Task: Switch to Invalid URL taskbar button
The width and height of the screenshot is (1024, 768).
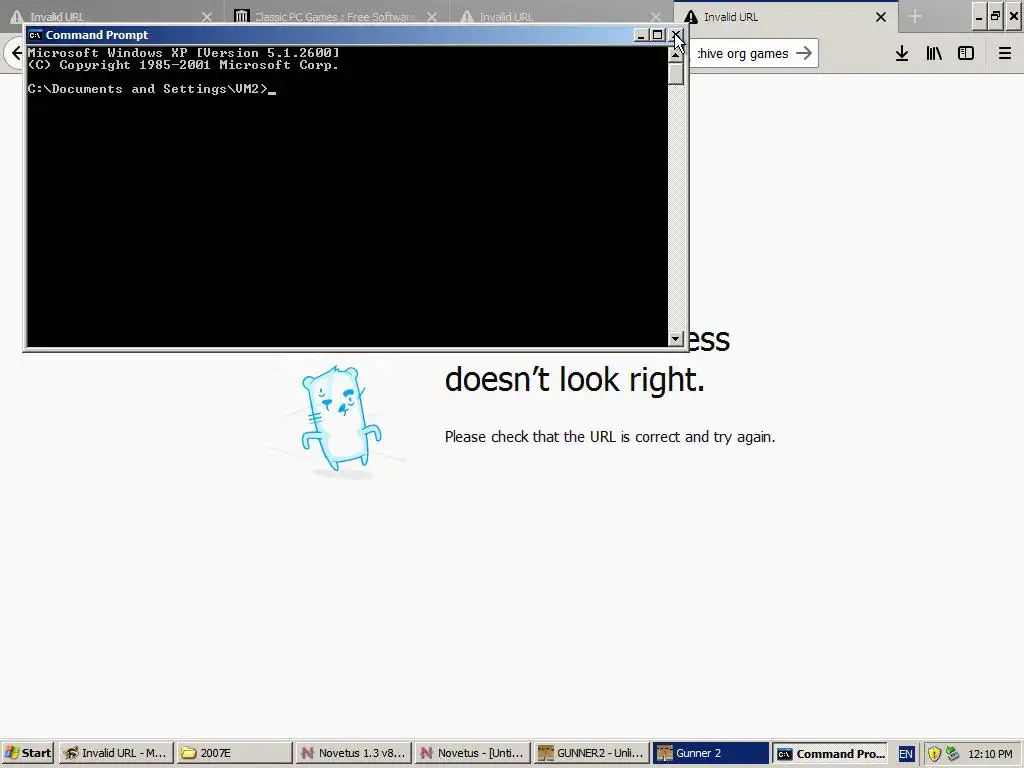Action: pyautogui.click(x=116, y=753)
